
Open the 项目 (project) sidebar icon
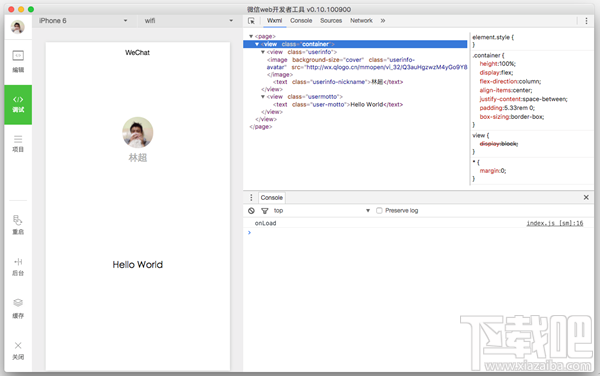tap(18, 143)
